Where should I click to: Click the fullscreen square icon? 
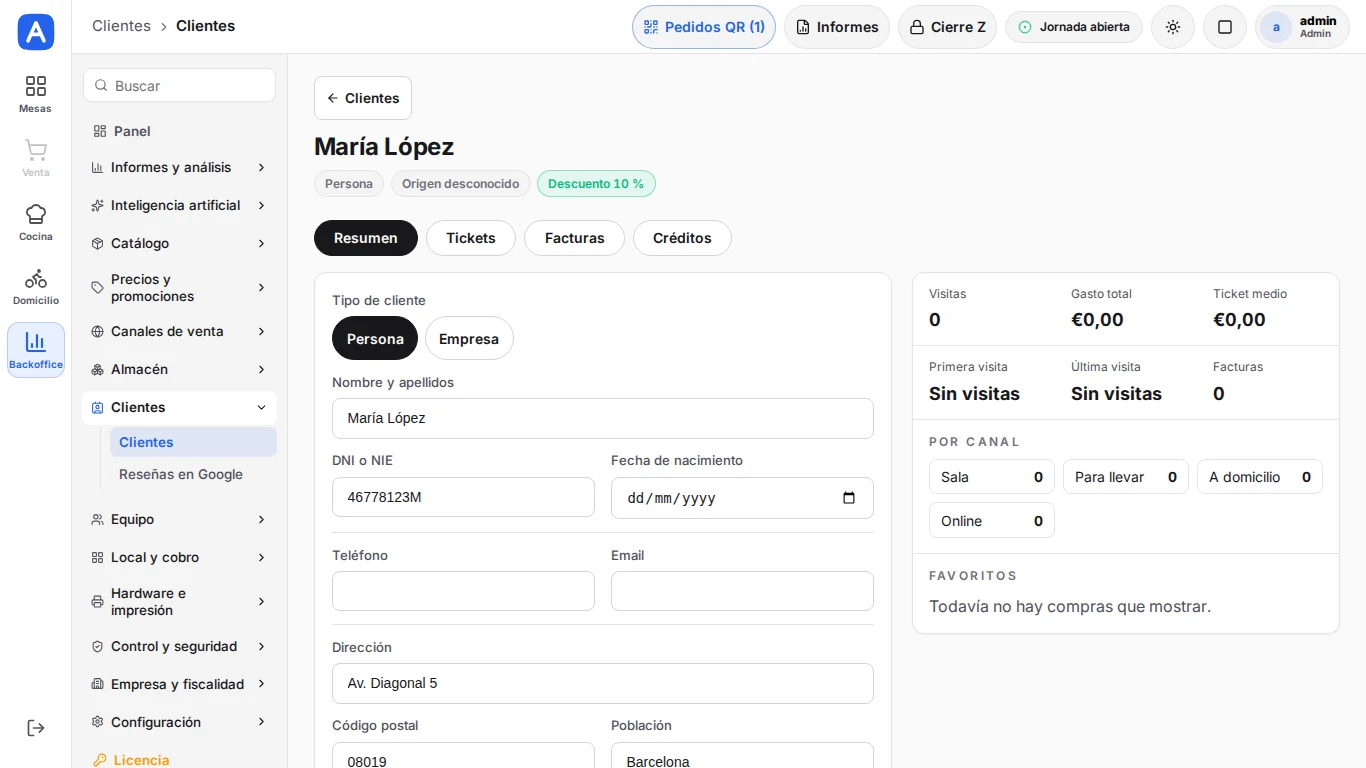[1225, 27]
